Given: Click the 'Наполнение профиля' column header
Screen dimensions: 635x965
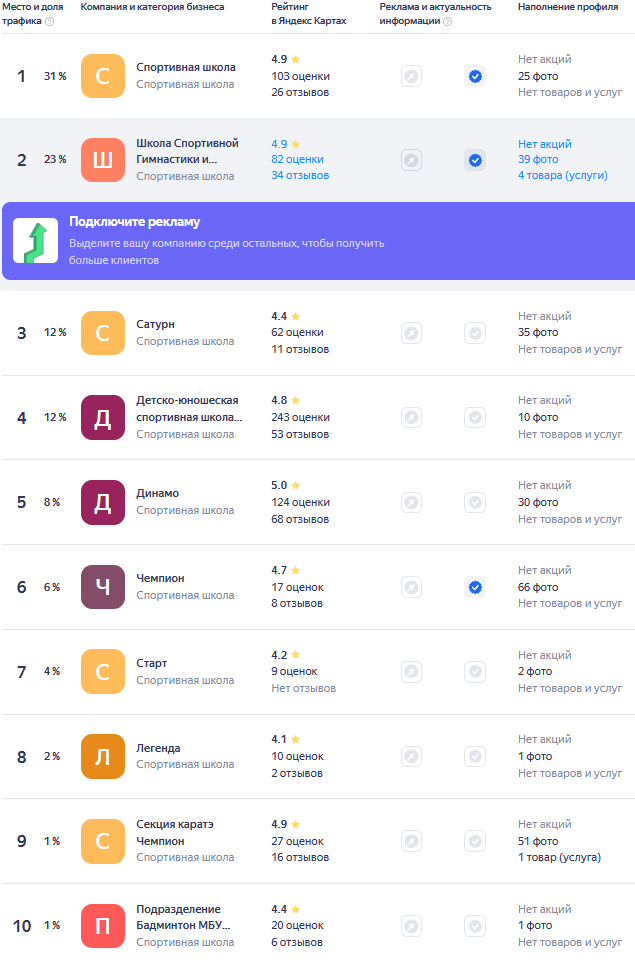Looking at the screenshot, I should [x=568, y=7].
